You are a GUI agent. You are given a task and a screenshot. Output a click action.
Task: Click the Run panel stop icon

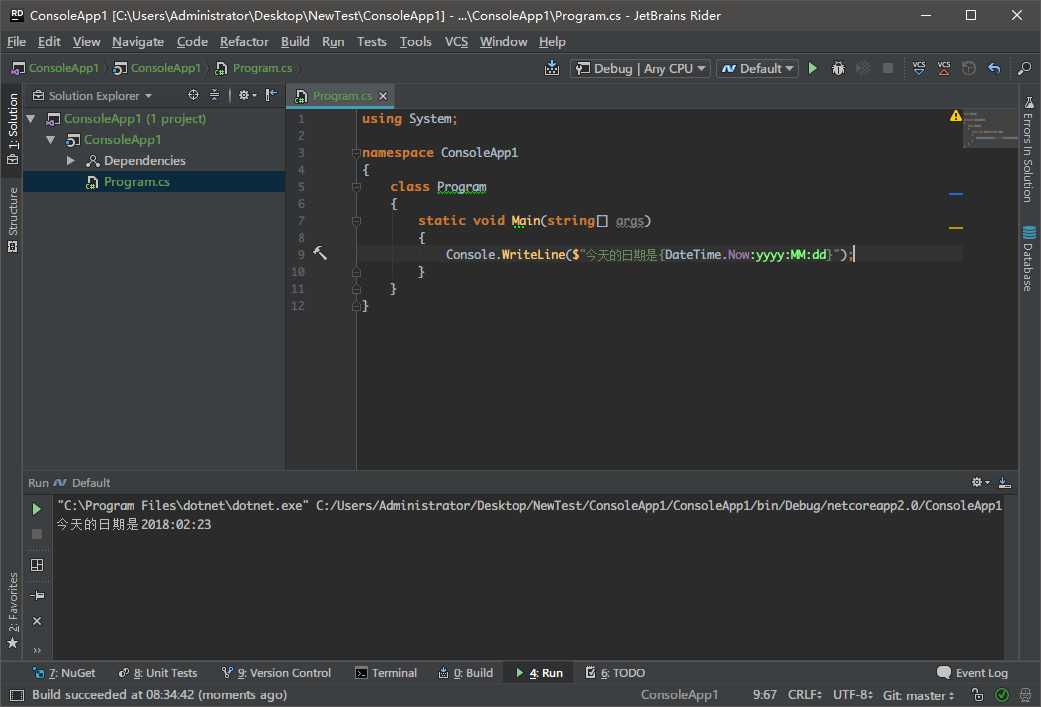tap(37, 534)
